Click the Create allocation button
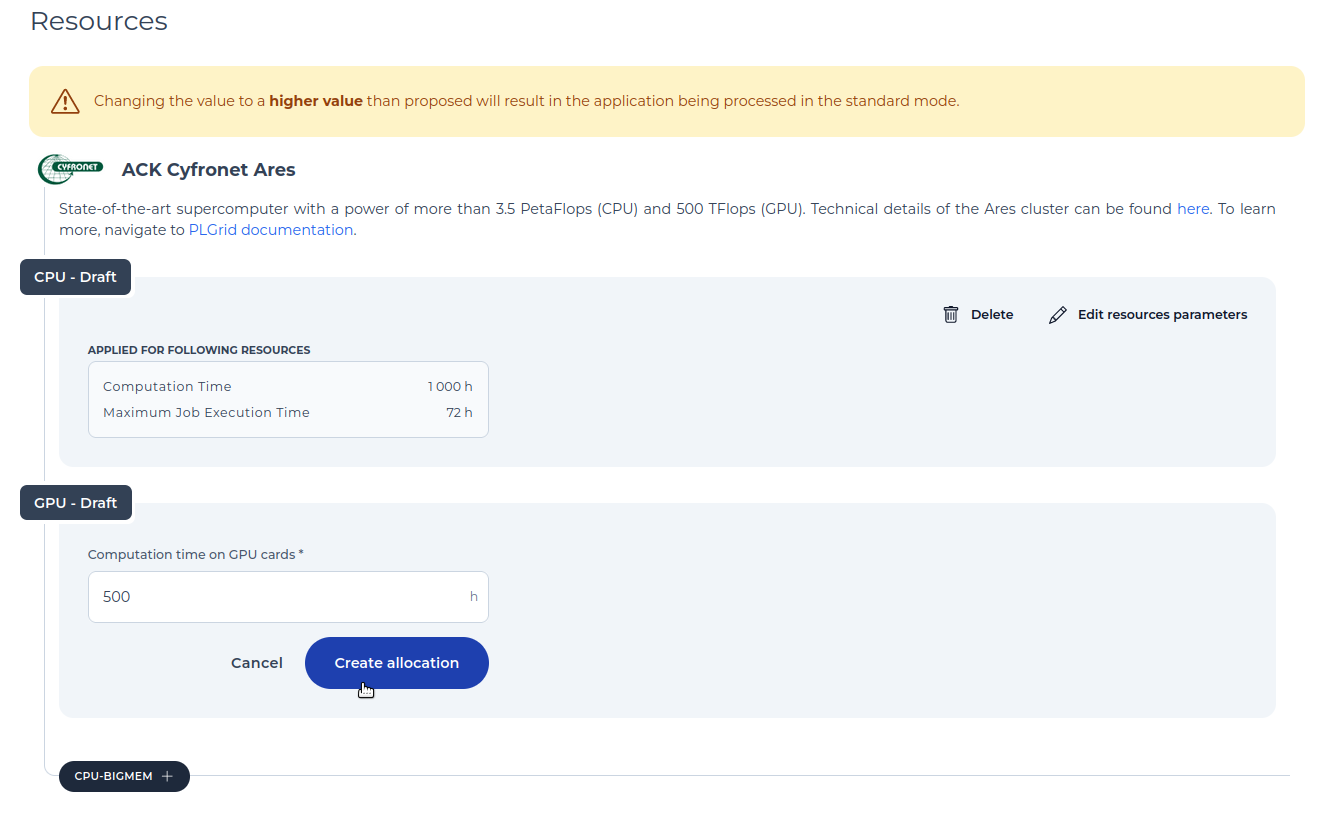1324x824 pixels. (397, 663)
